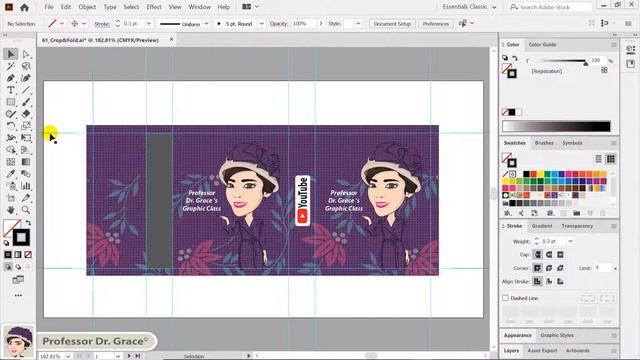Open Uniform variable width profile dropdown
640x360 pixels.
tap(206, 24)
